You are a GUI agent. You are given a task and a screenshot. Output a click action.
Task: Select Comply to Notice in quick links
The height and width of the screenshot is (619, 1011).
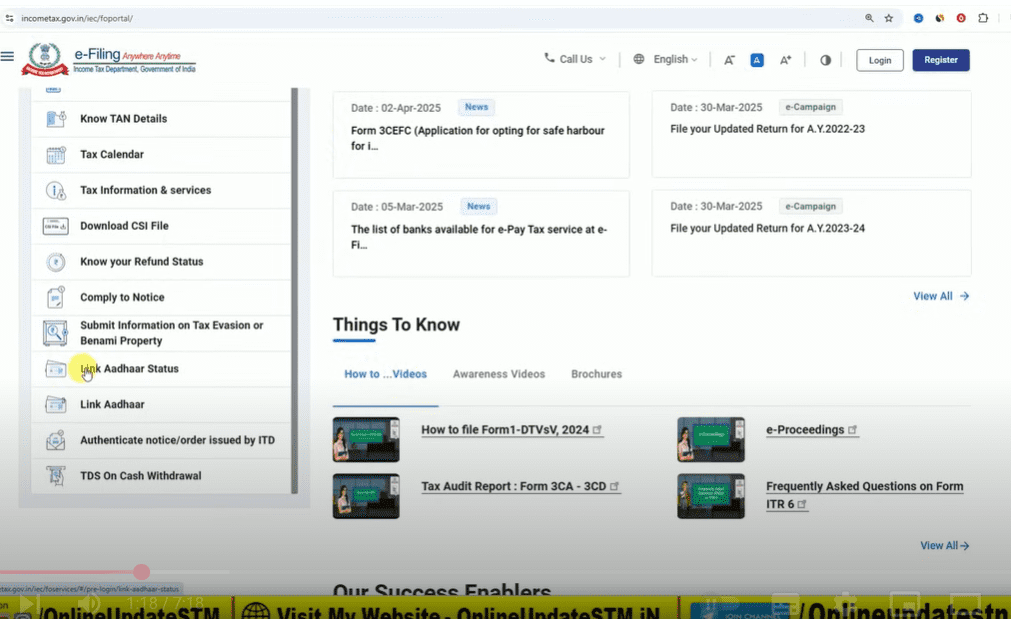click(x=161, y=297)
